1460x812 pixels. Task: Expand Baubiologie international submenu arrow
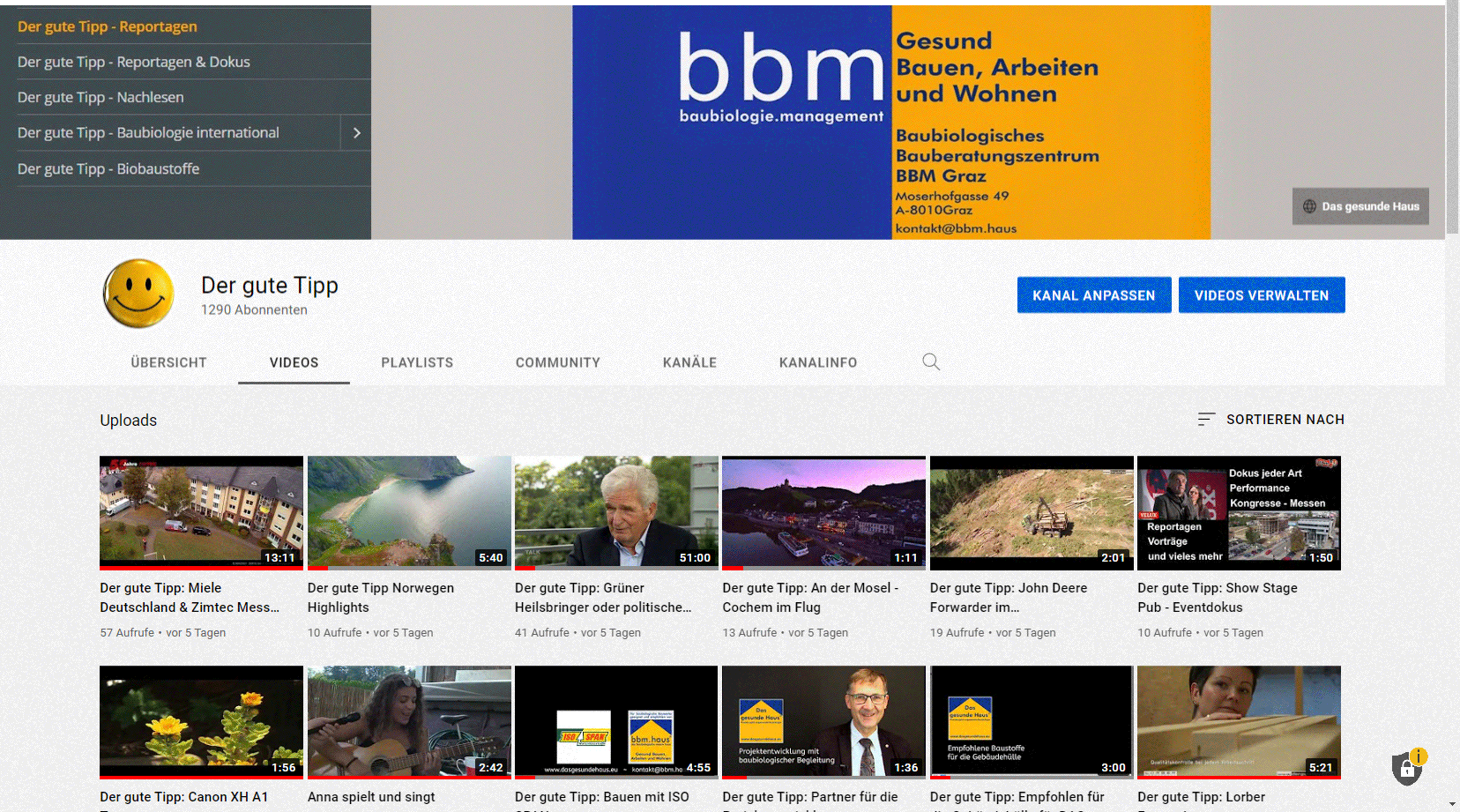click(x=356, y=133)
